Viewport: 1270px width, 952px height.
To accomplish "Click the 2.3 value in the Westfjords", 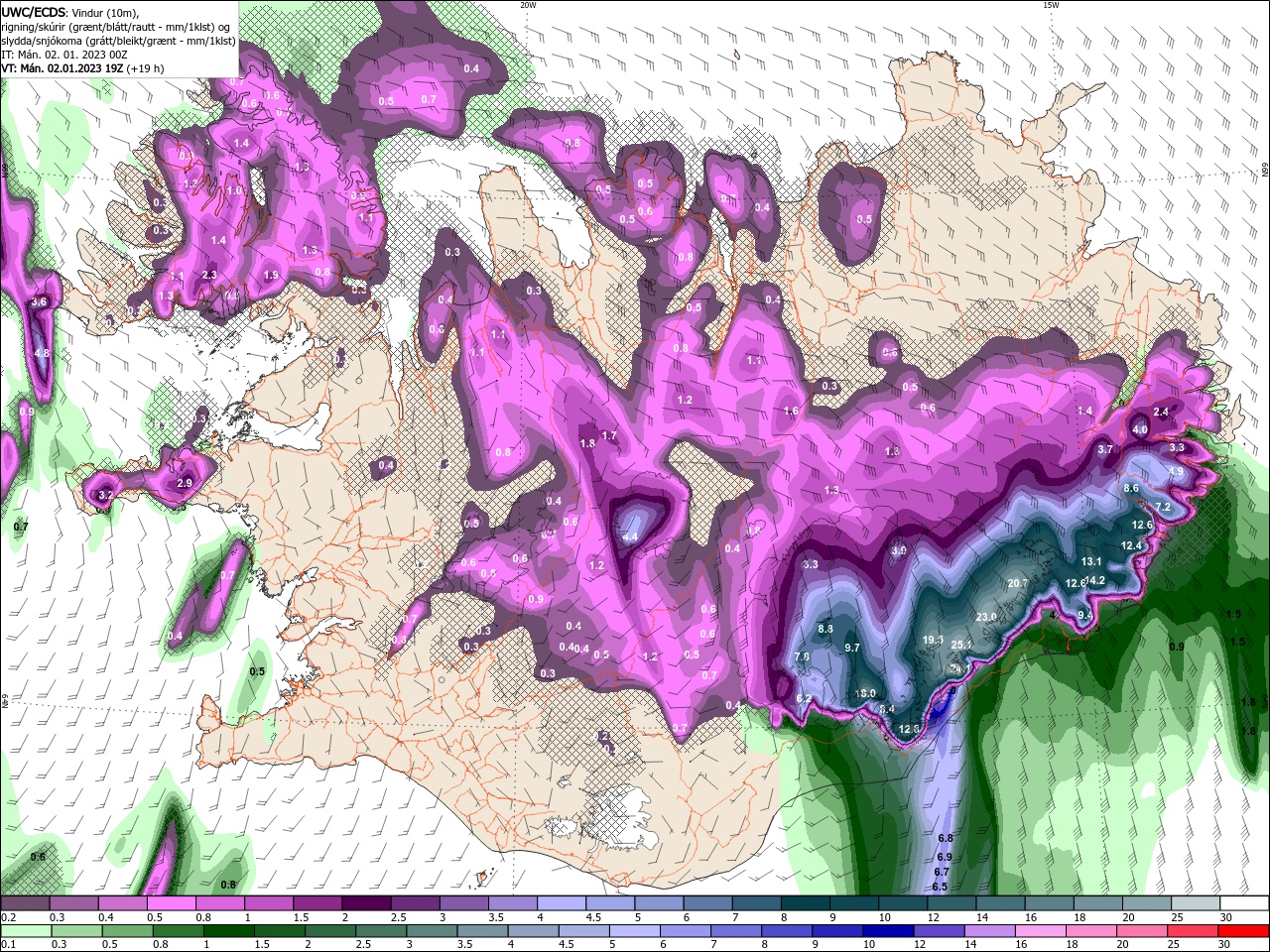I will coord(209,275).
